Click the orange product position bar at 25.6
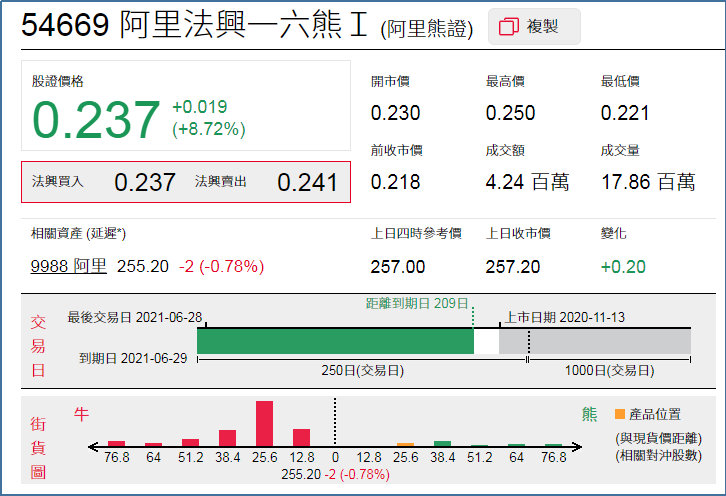Image resolution: width=726 pixels, height=496 pixels. tap(405, 445)
